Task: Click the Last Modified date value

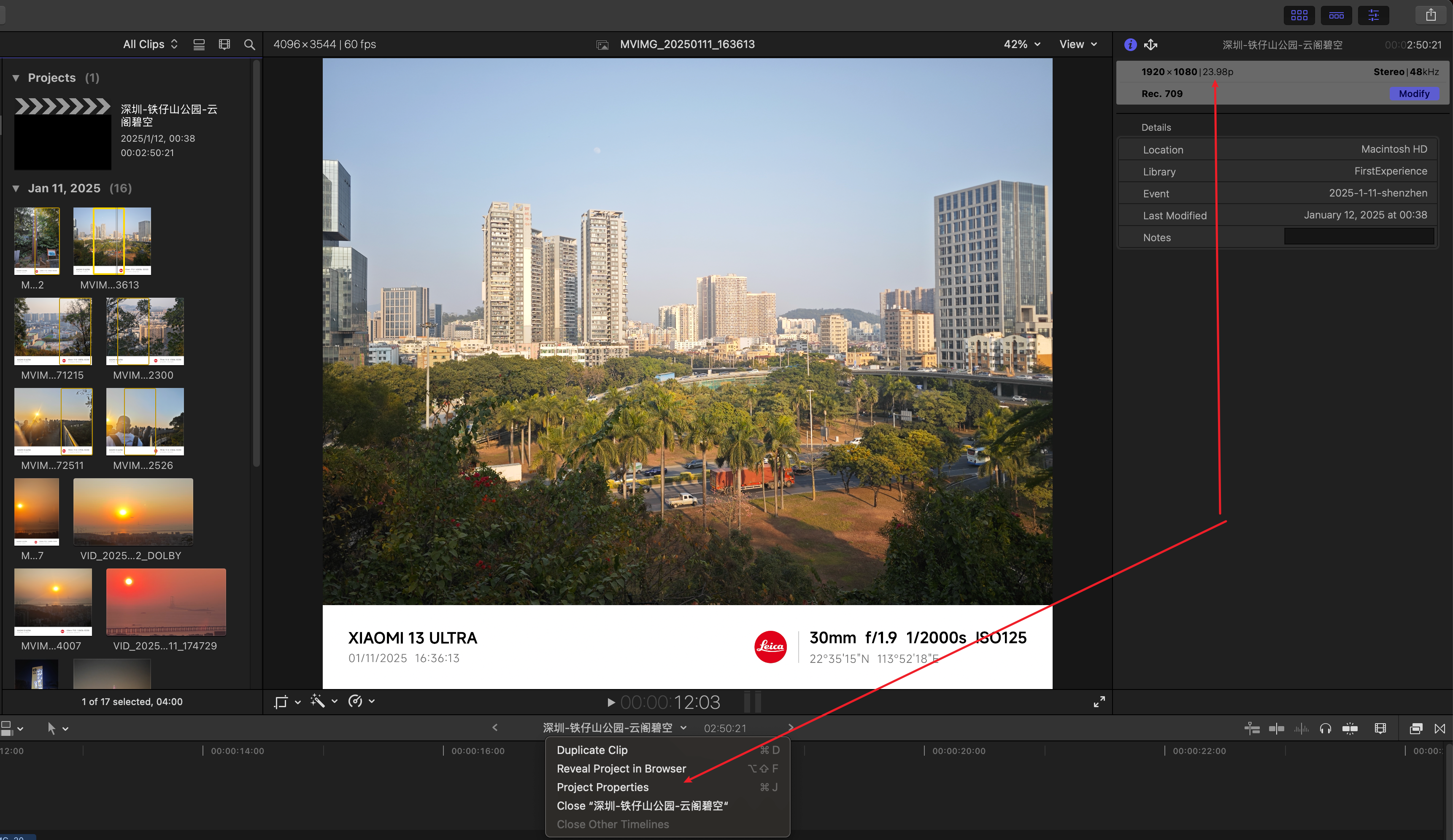Action: click(x=1365, y=215)
